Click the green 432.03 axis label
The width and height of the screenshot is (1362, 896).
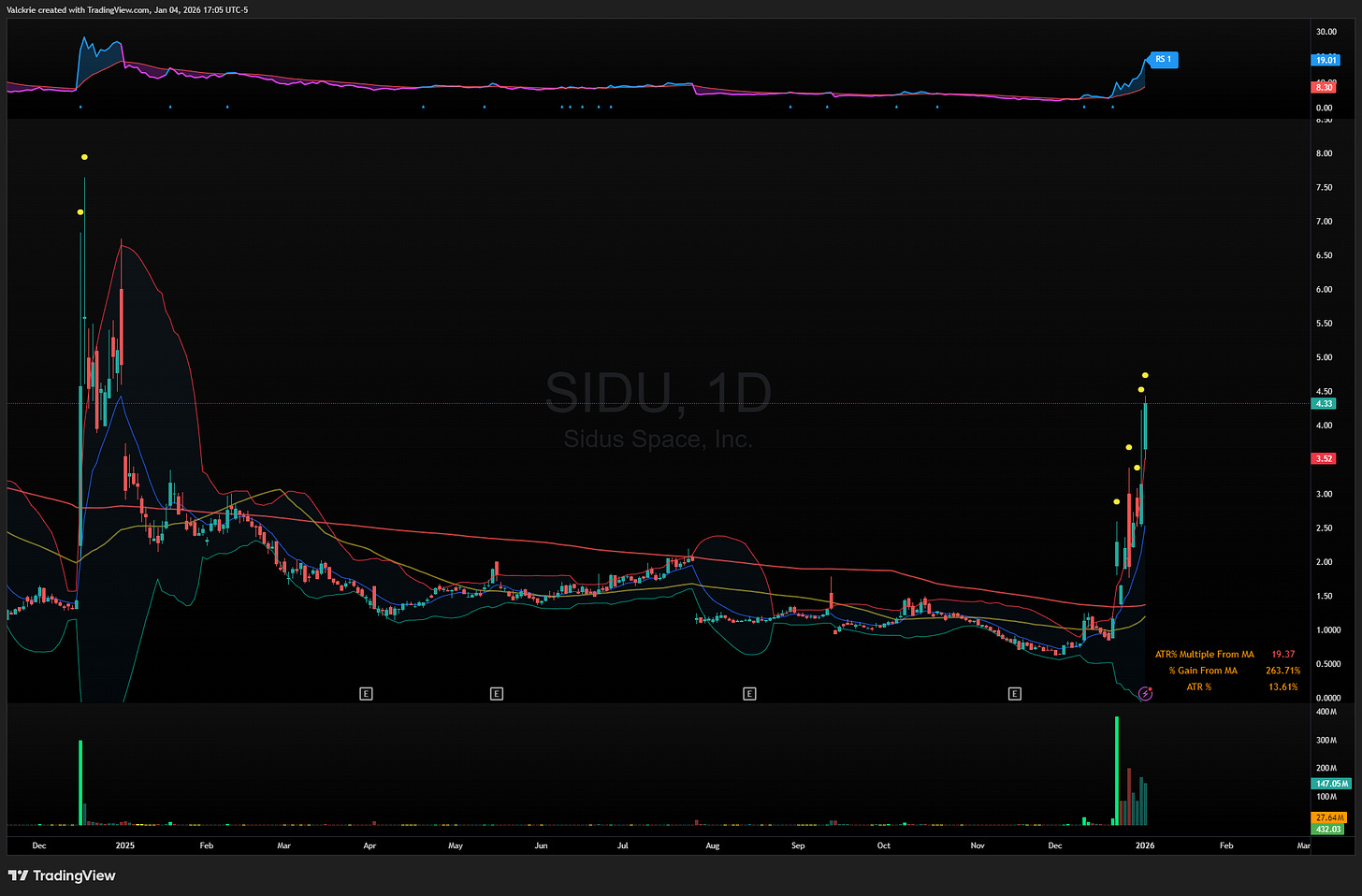(1328, 830)
